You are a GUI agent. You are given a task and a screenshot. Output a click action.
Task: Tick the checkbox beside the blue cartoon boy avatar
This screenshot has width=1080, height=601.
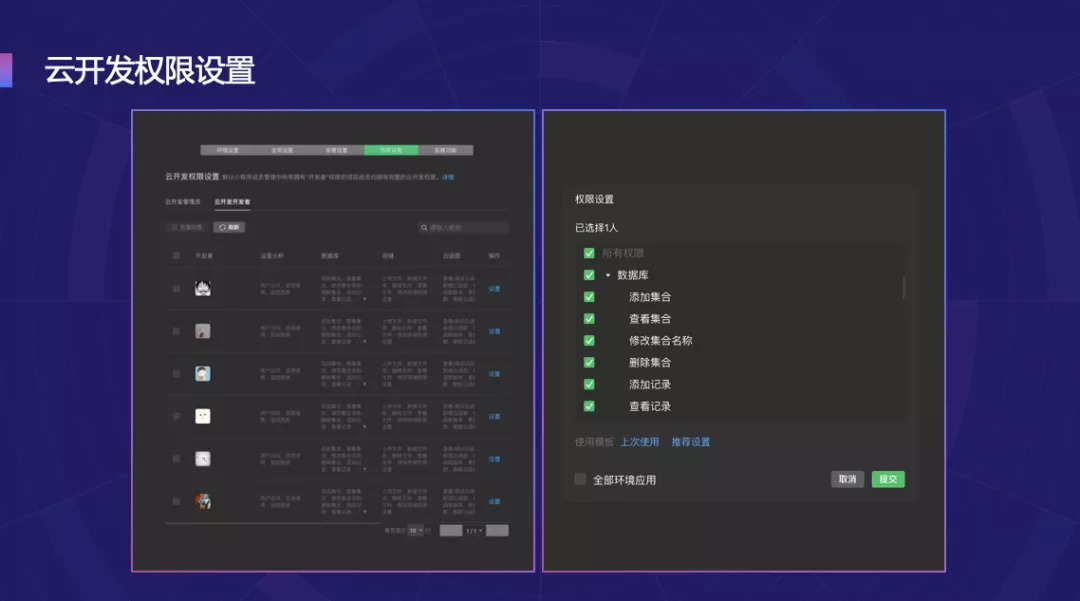176,374
